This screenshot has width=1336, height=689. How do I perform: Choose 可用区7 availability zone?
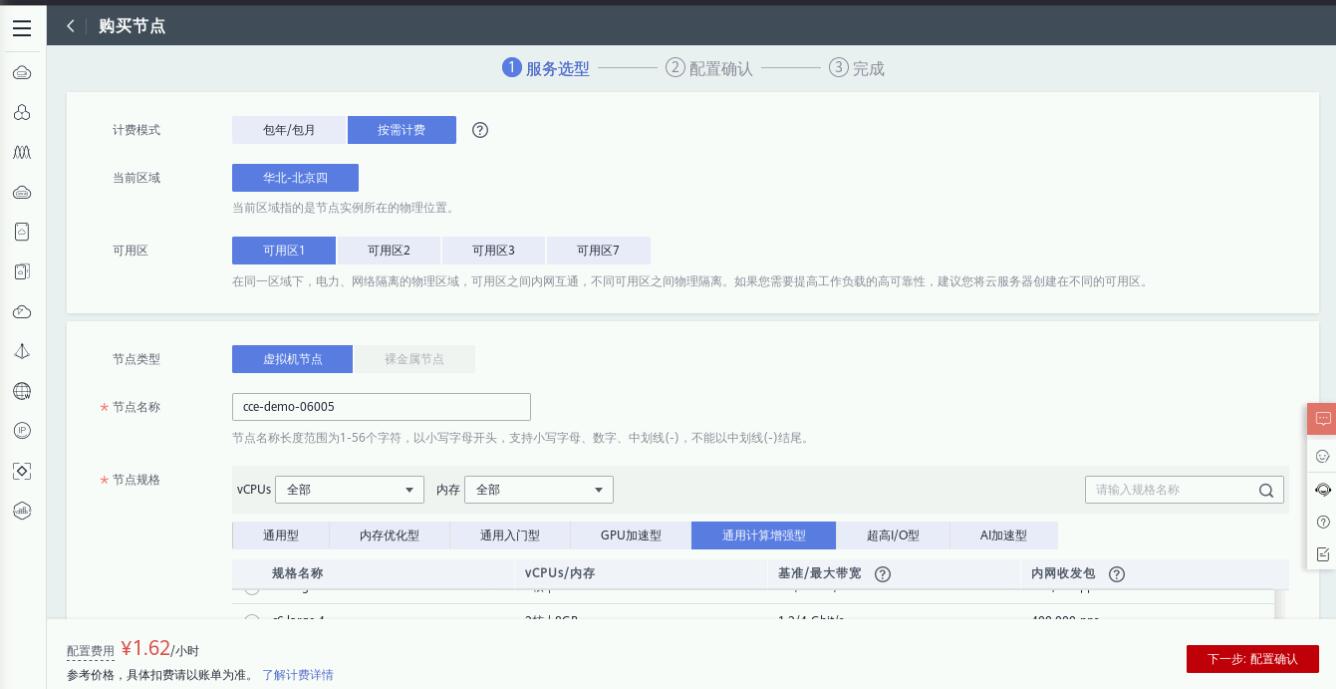click(598, 250)
